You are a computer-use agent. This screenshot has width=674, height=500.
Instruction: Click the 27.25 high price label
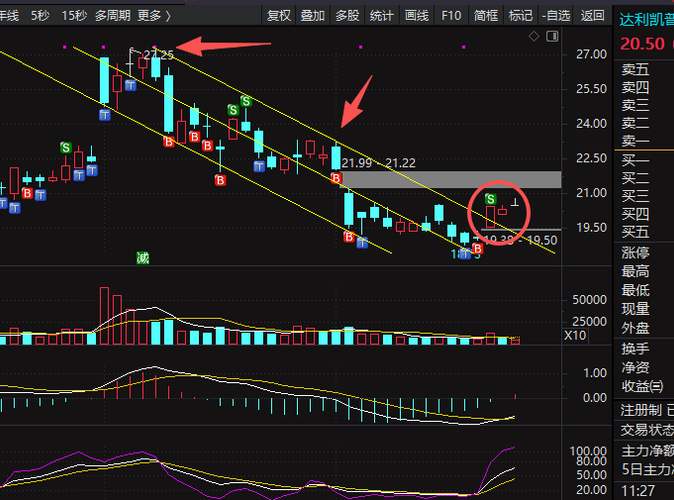158,55
